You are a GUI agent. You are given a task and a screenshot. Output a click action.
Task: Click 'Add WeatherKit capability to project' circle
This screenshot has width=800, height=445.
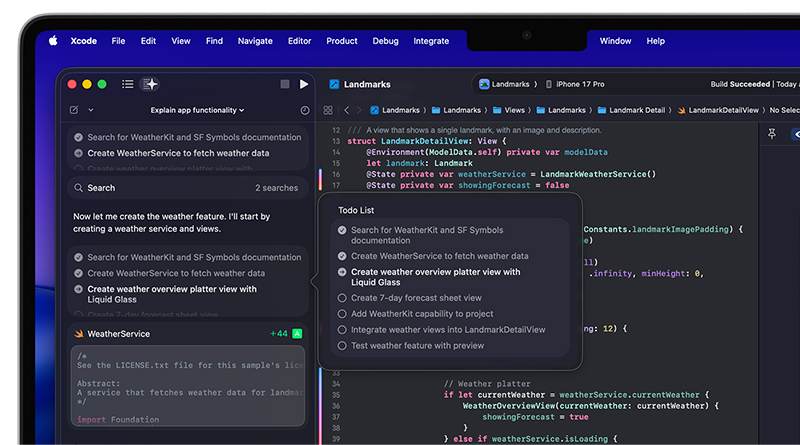(x=342, y=314)
